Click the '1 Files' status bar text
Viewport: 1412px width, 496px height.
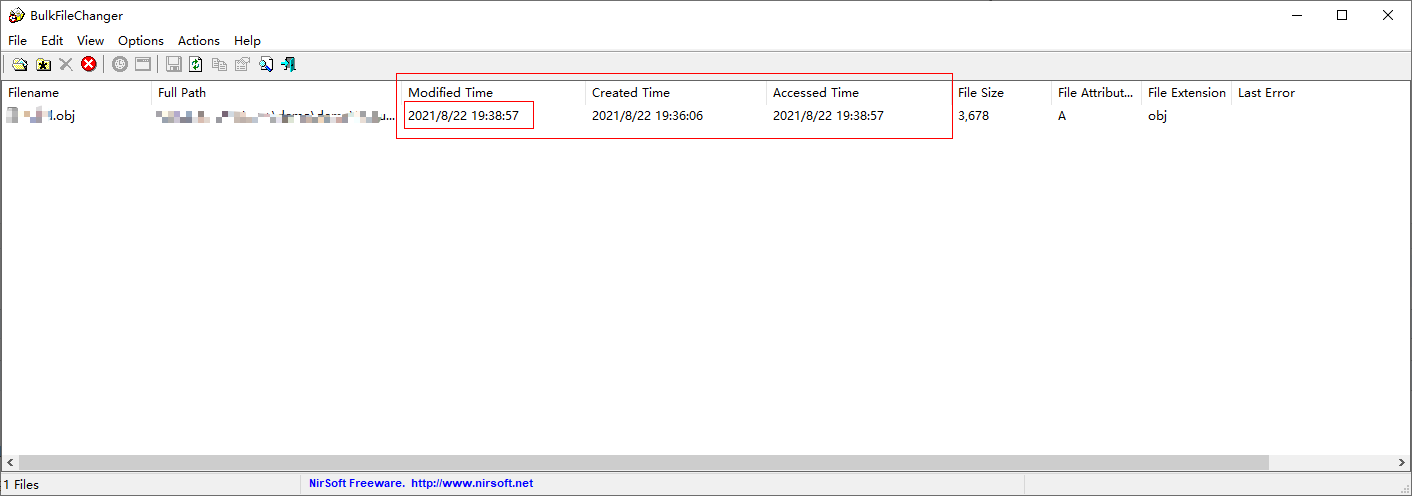click(x=21, y=484)
